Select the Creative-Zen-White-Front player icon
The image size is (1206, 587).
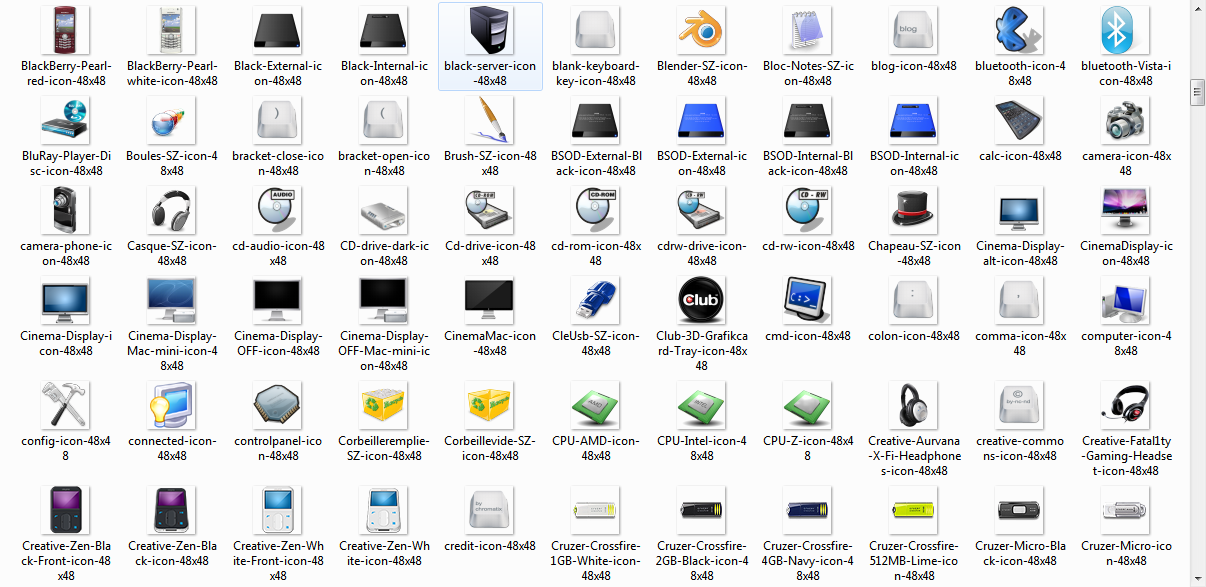pos(278,510)
